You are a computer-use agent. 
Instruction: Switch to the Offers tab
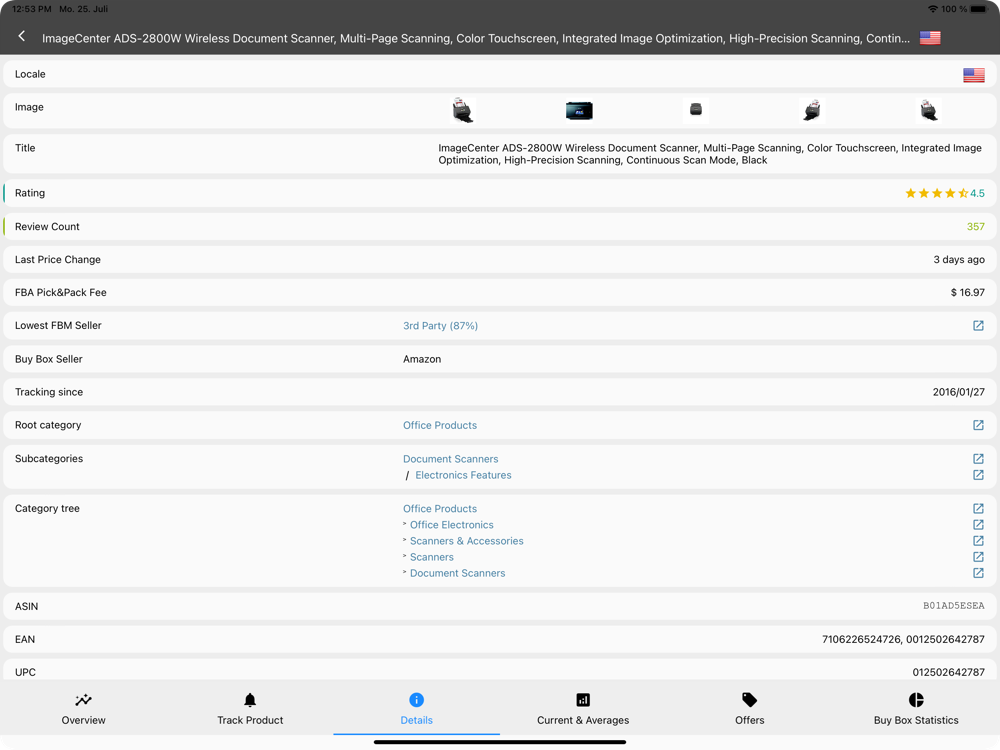coord(749,709)
